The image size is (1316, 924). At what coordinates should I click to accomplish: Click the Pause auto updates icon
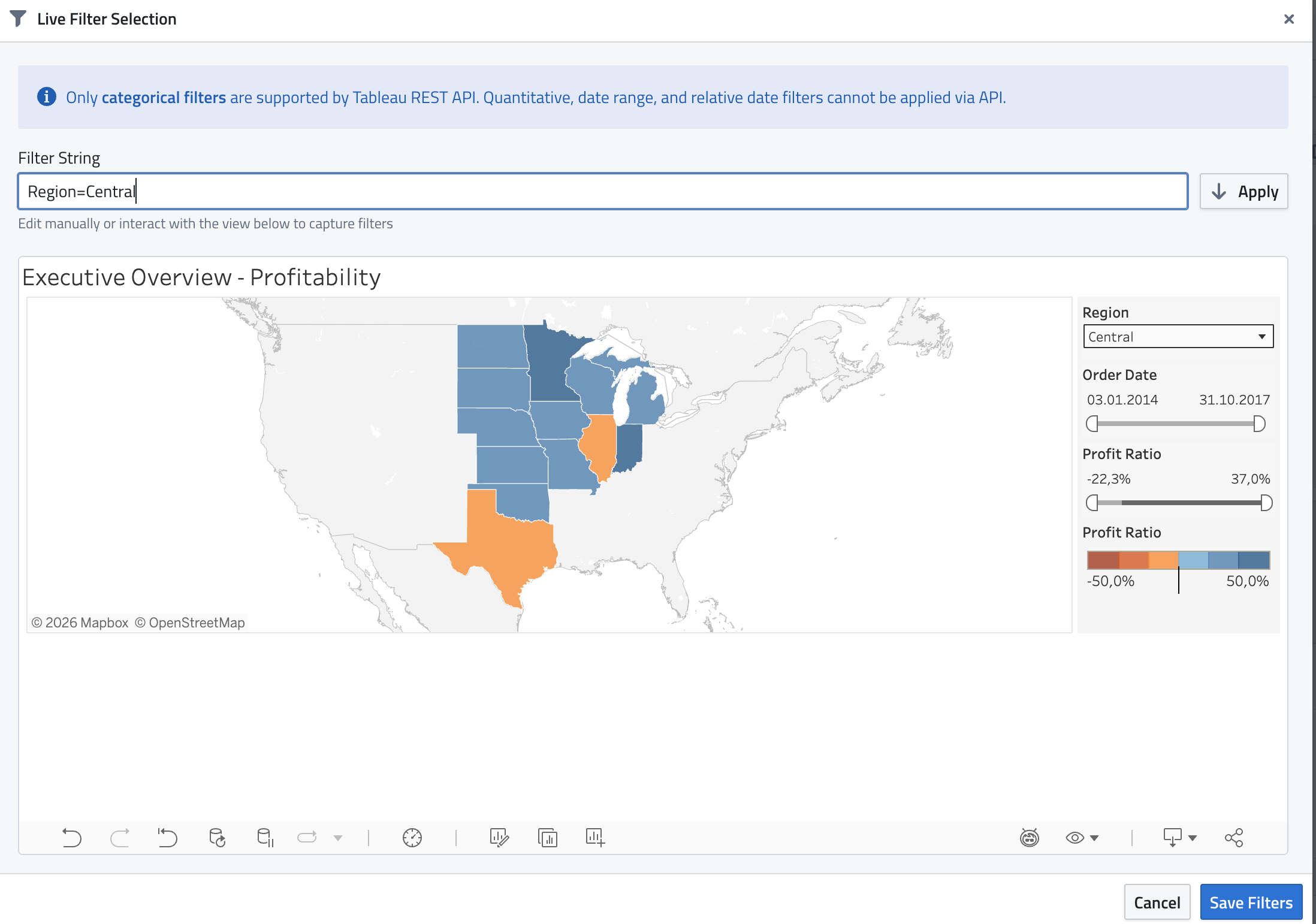click(265, 837)
